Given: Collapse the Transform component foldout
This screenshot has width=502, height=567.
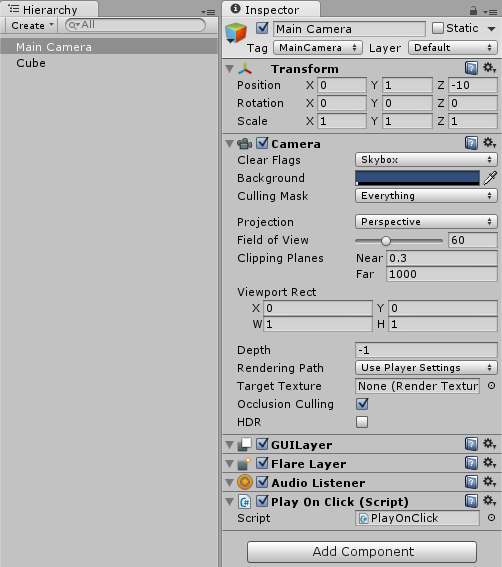Looking at the screenshot, I should [229, 68].
